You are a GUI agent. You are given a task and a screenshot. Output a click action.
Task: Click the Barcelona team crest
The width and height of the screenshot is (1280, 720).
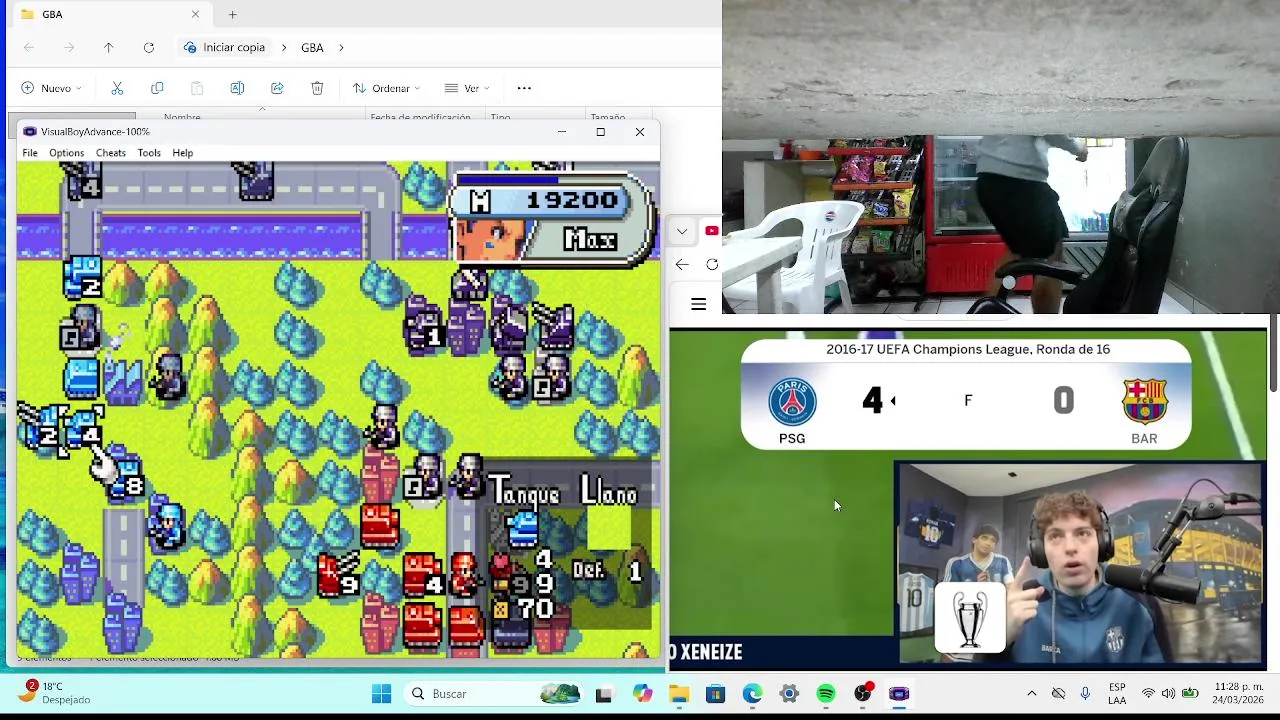(1144, 401)
